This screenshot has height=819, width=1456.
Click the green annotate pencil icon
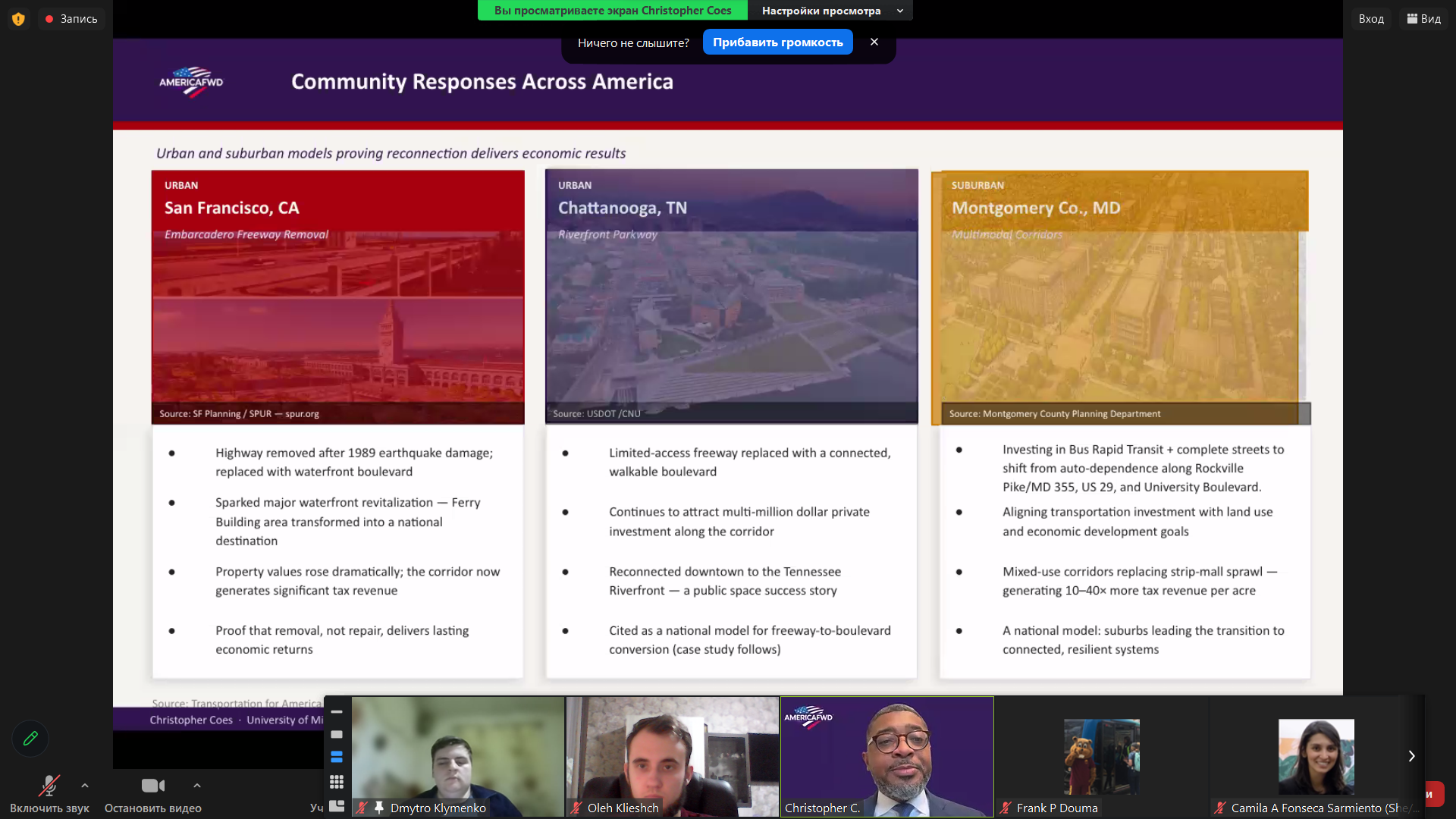click(x=30, y=739)
